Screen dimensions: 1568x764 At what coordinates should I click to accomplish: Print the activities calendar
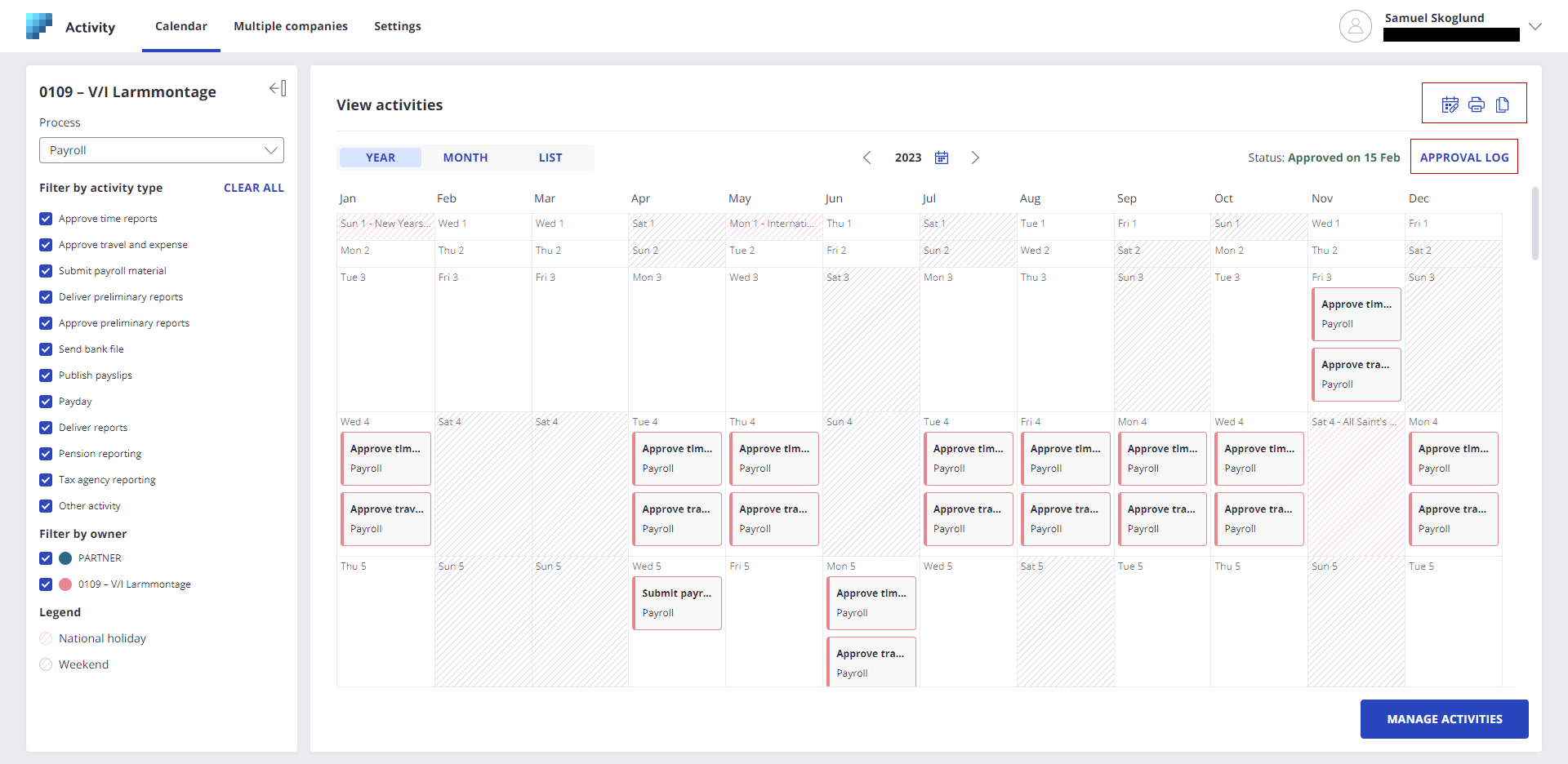1476,104
